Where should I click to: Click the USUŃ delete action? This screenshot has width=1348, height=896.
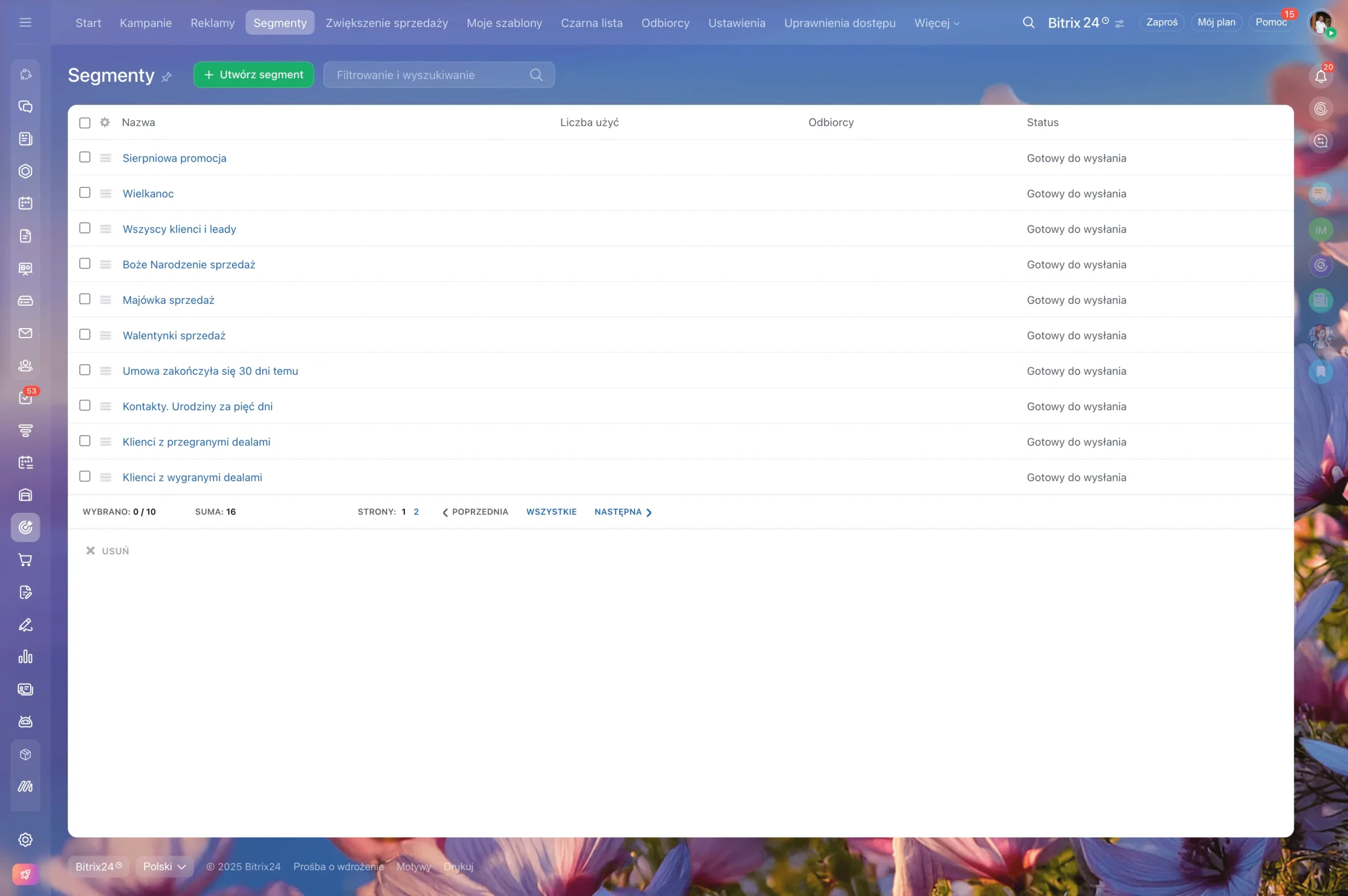pyautogui.click(x=107, y=551)
